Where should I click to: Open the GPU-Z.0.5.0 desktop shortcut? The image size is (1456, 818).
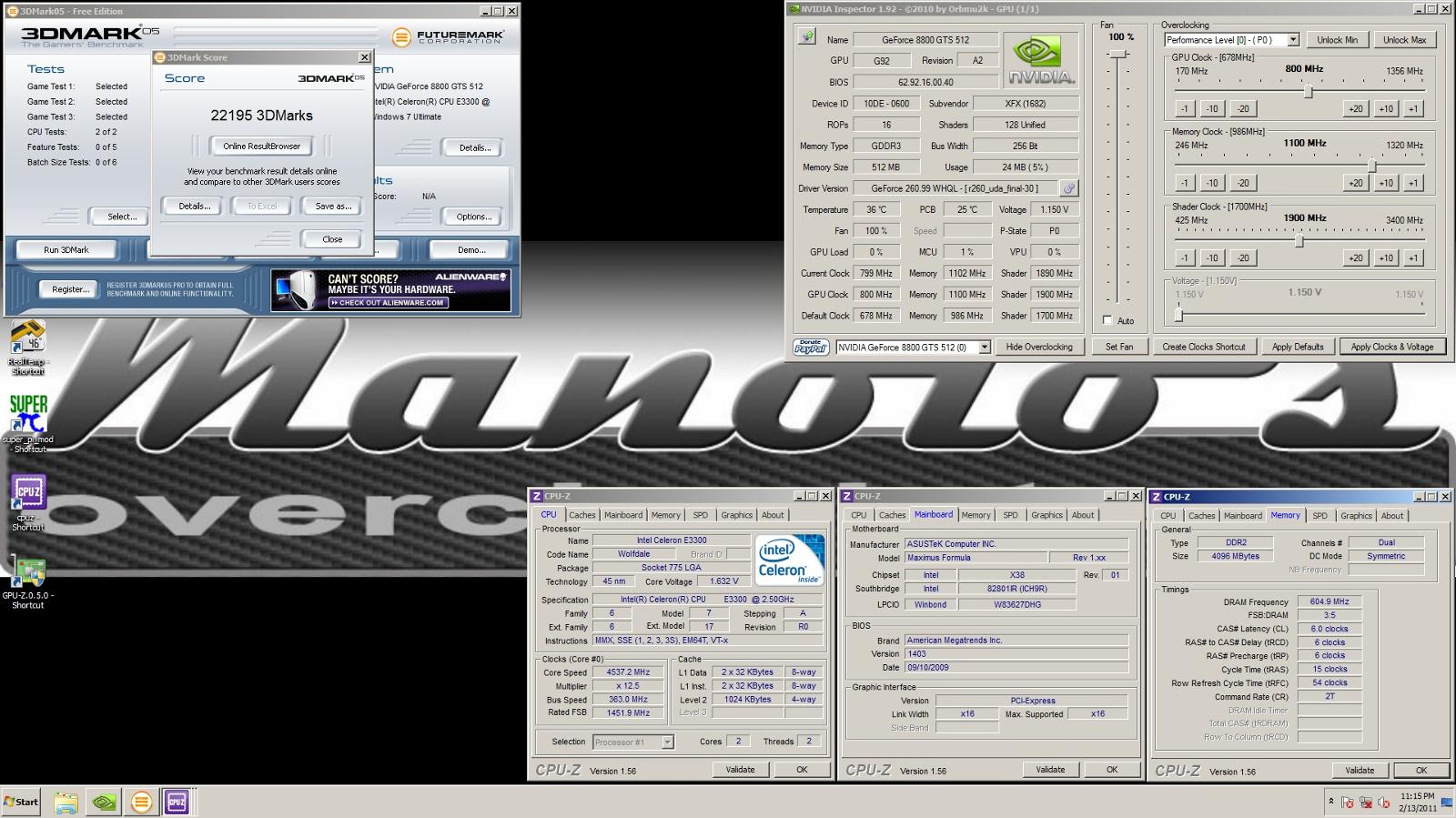(x=28, y=581)
